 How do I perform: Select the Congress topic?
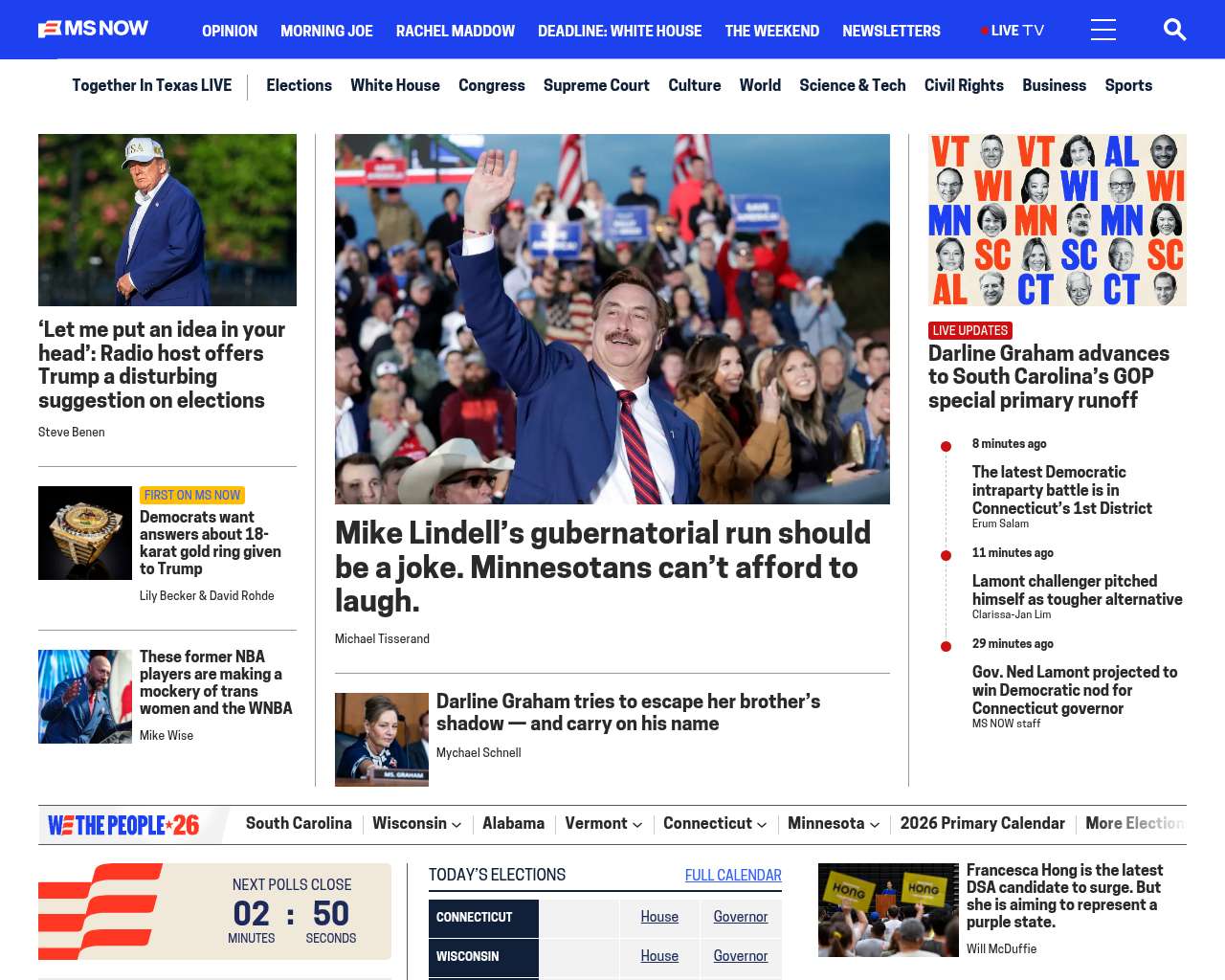[492, 85]
